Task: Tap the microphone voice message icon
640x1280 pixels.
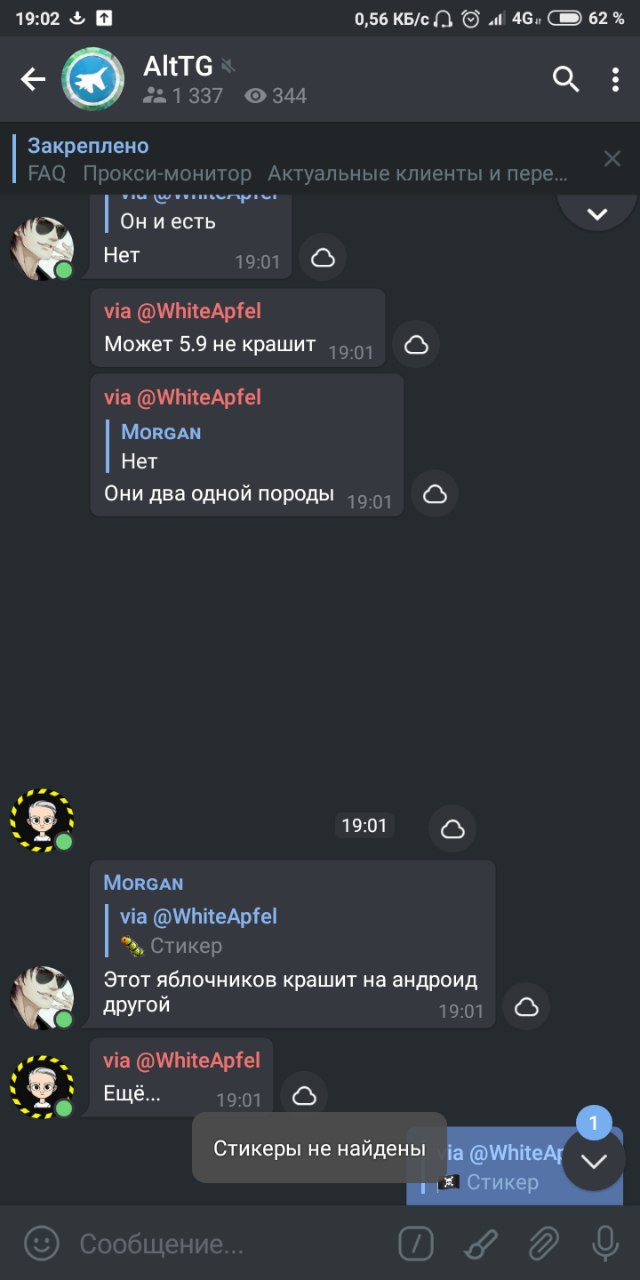Action: [605, 1243]
